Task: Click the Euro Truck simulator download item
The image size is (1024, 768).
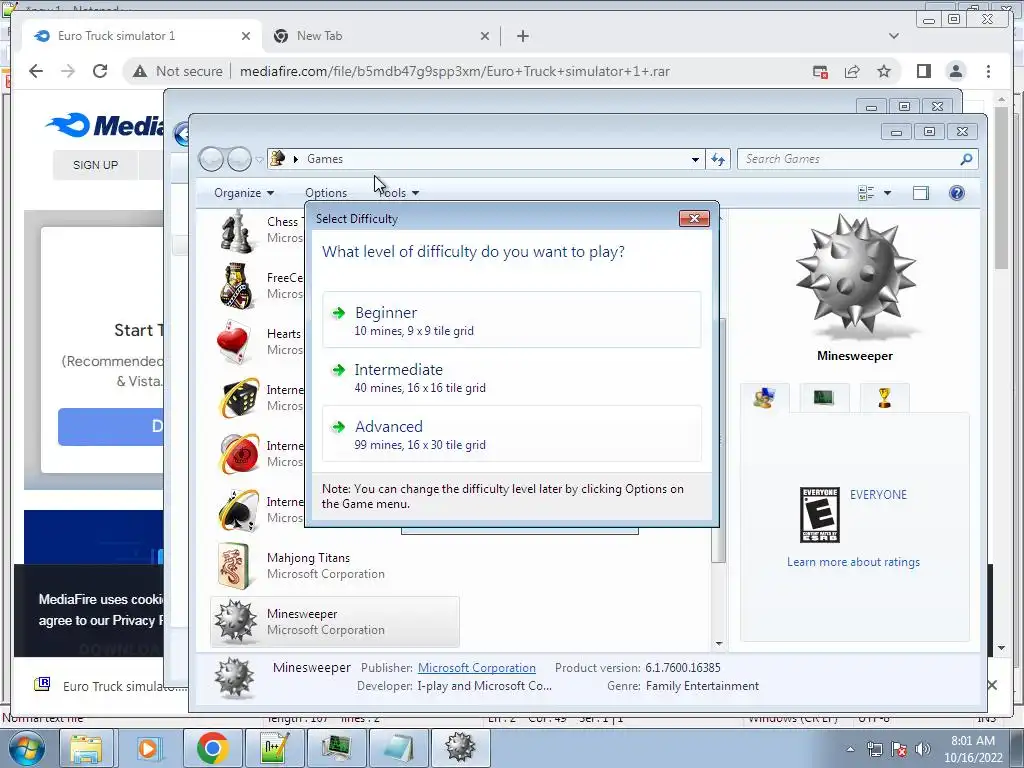Action: 111,685
